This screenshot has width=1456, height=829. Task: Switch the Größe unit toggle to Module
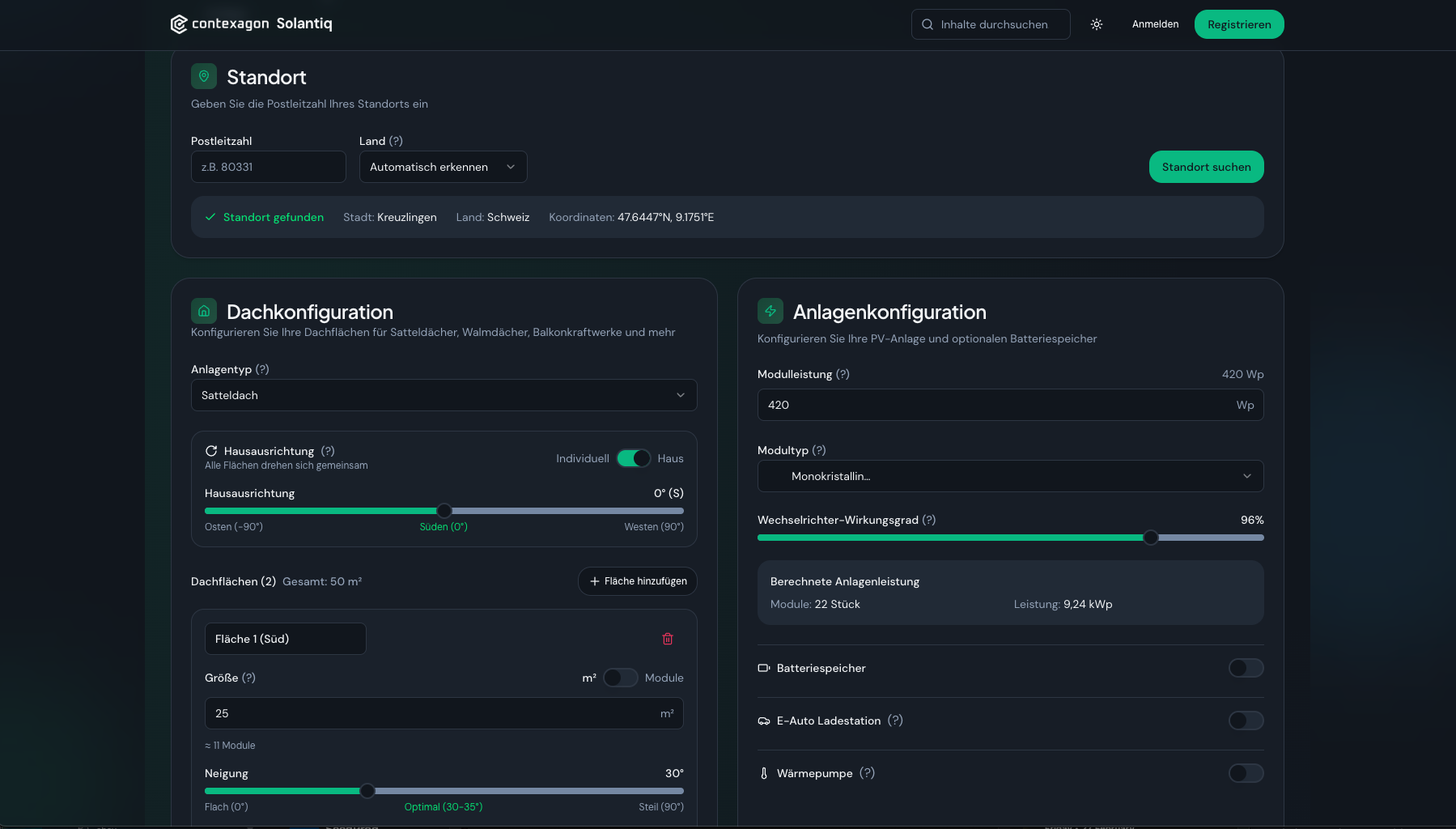(x=621, y=678)
